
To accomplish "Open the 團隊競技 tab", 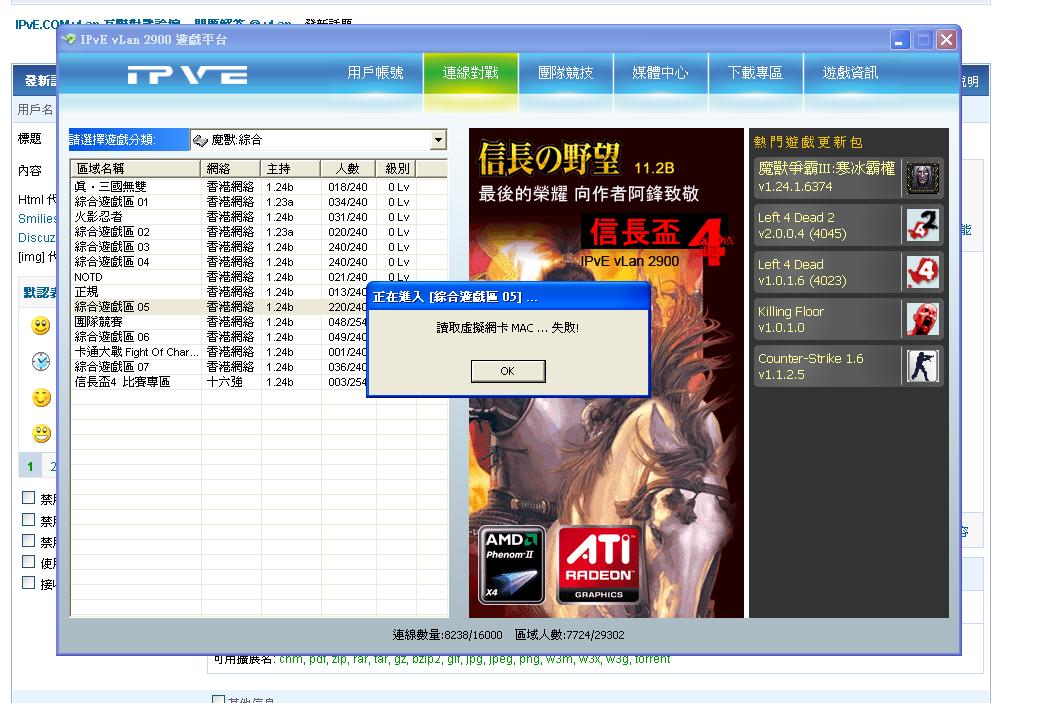I will pyautogui.click(x=566, y=73).
